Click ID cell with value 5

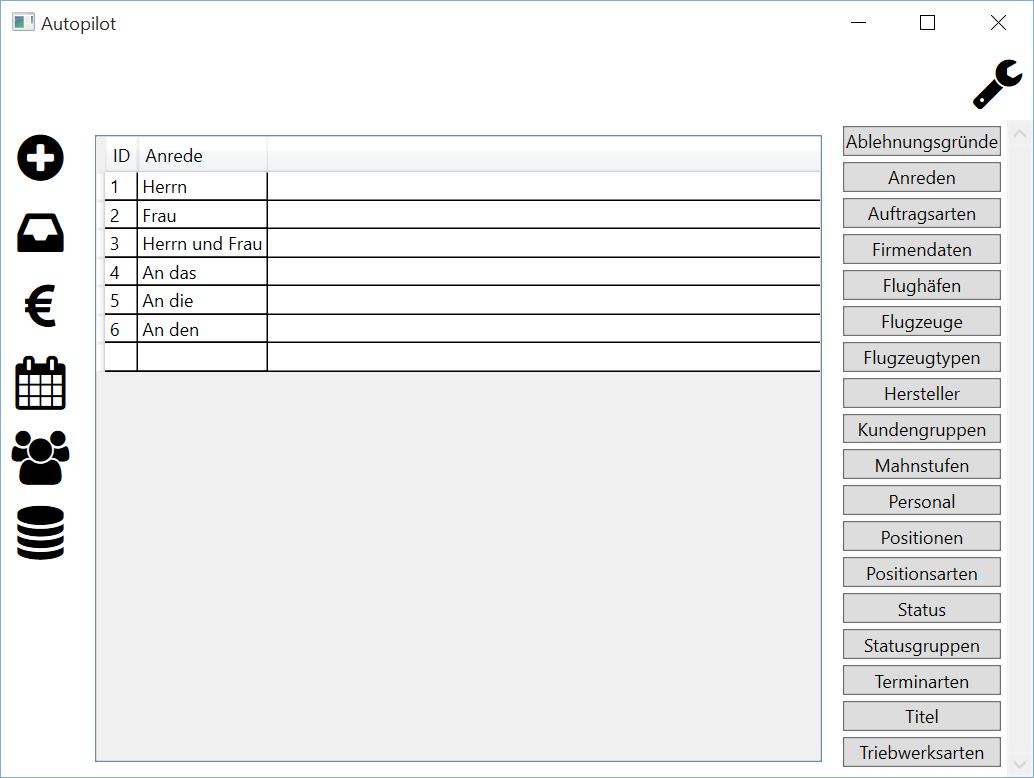pos(121,301)
